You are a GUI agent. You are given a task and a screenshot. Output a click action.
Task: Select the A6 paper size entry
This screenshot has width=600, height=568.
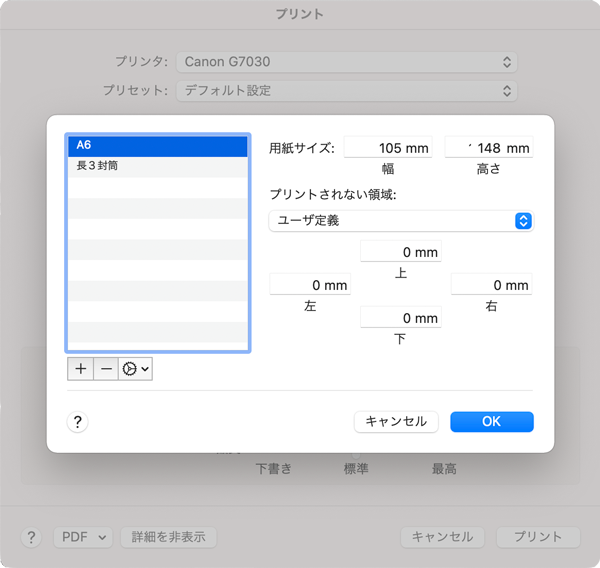[157, 146]
